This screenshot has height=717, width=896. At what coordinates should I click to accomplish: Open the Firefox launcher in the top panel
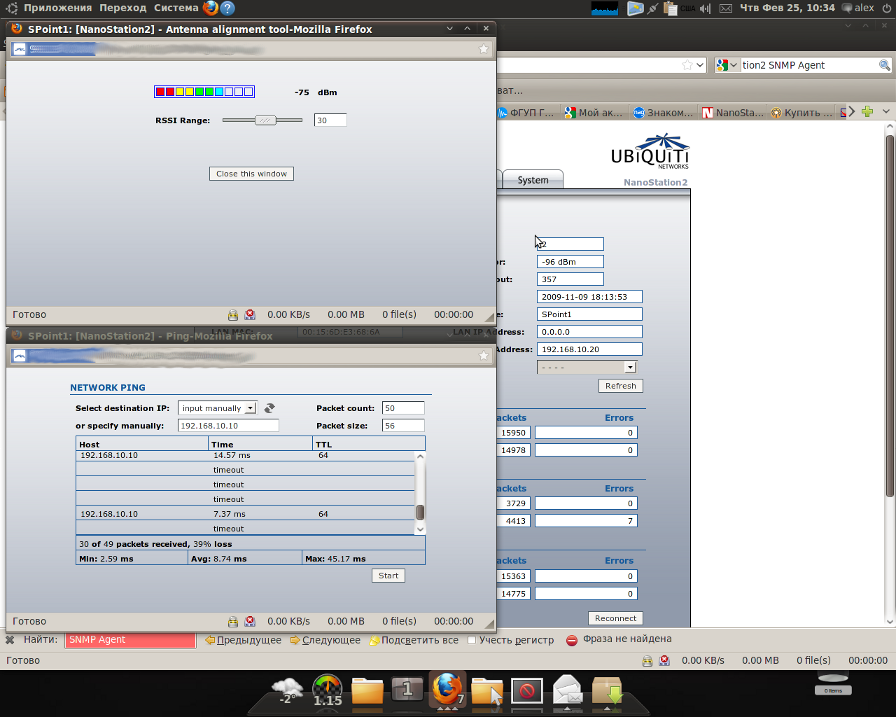coord(210,8)
